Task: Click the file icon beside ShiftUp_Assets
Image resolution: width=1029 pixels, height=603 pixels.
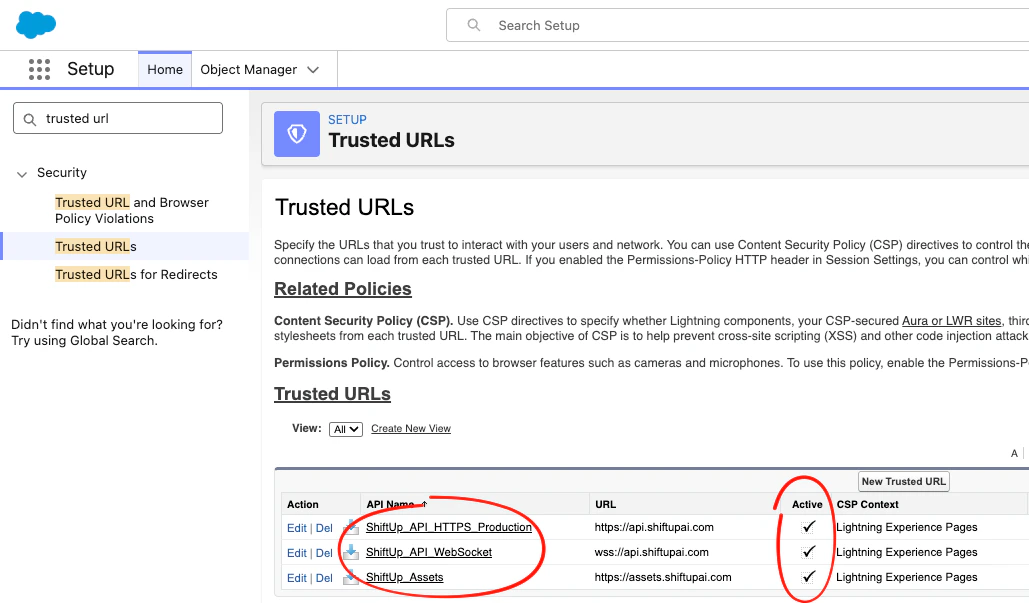Action: click(x=351, y=575)
